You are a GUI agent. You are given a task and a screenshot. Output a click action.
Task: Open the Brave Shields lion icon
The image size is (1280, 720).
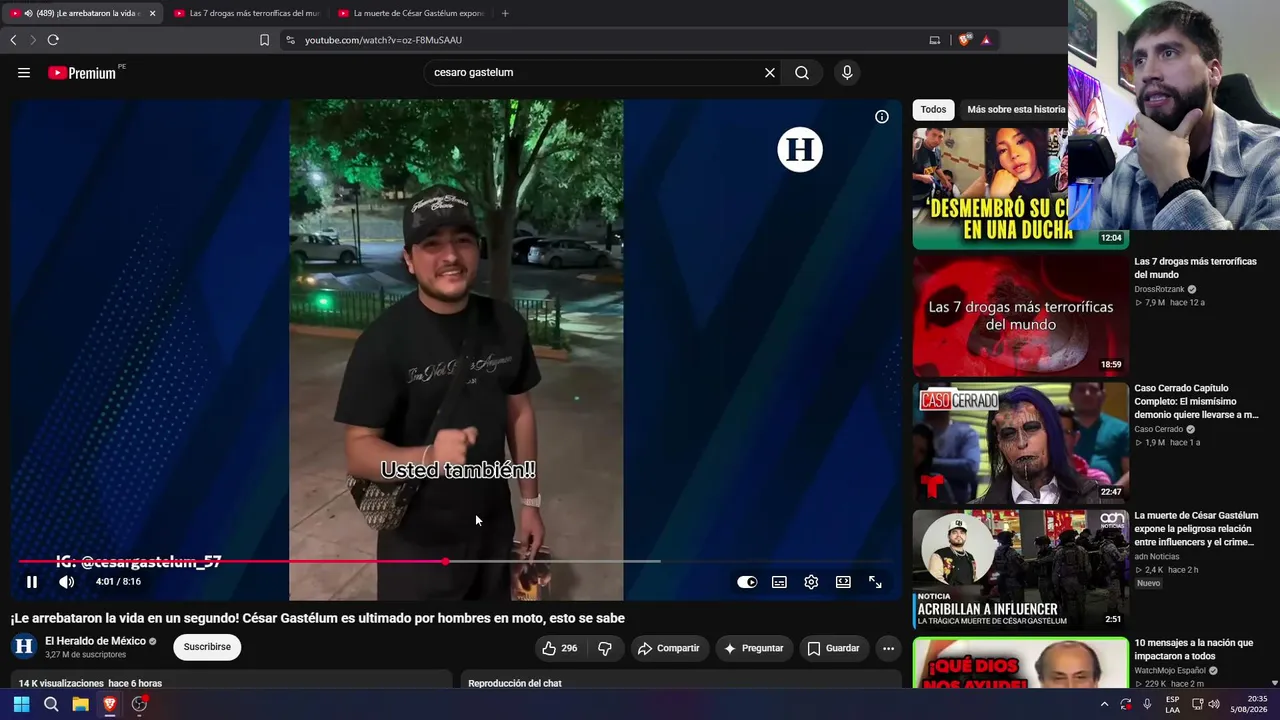point(964,40)
